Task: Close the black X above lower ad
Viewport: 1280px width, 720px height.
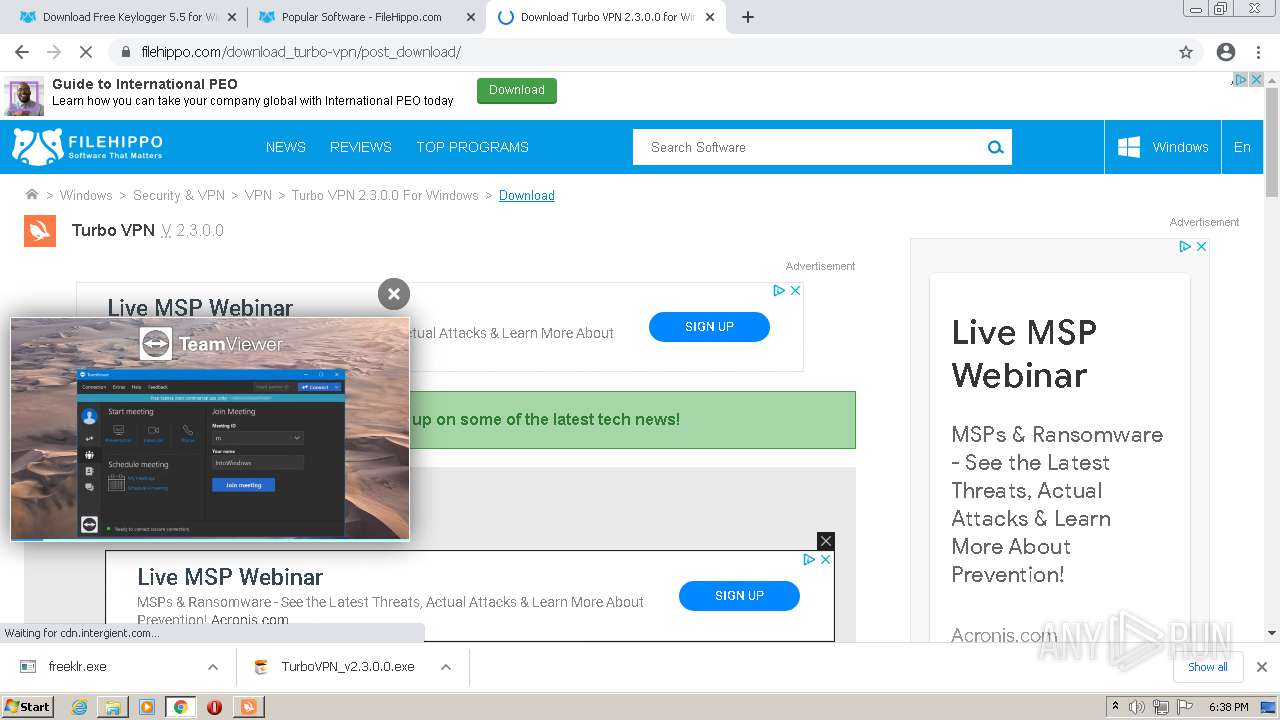Action: 825,541
